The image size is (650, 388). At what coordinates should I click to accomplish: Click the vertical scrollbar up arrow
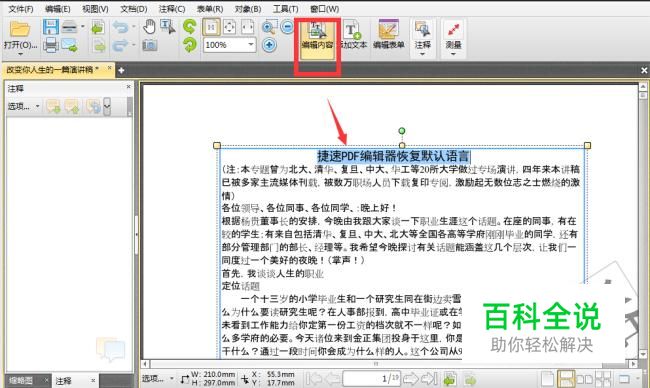643,87
